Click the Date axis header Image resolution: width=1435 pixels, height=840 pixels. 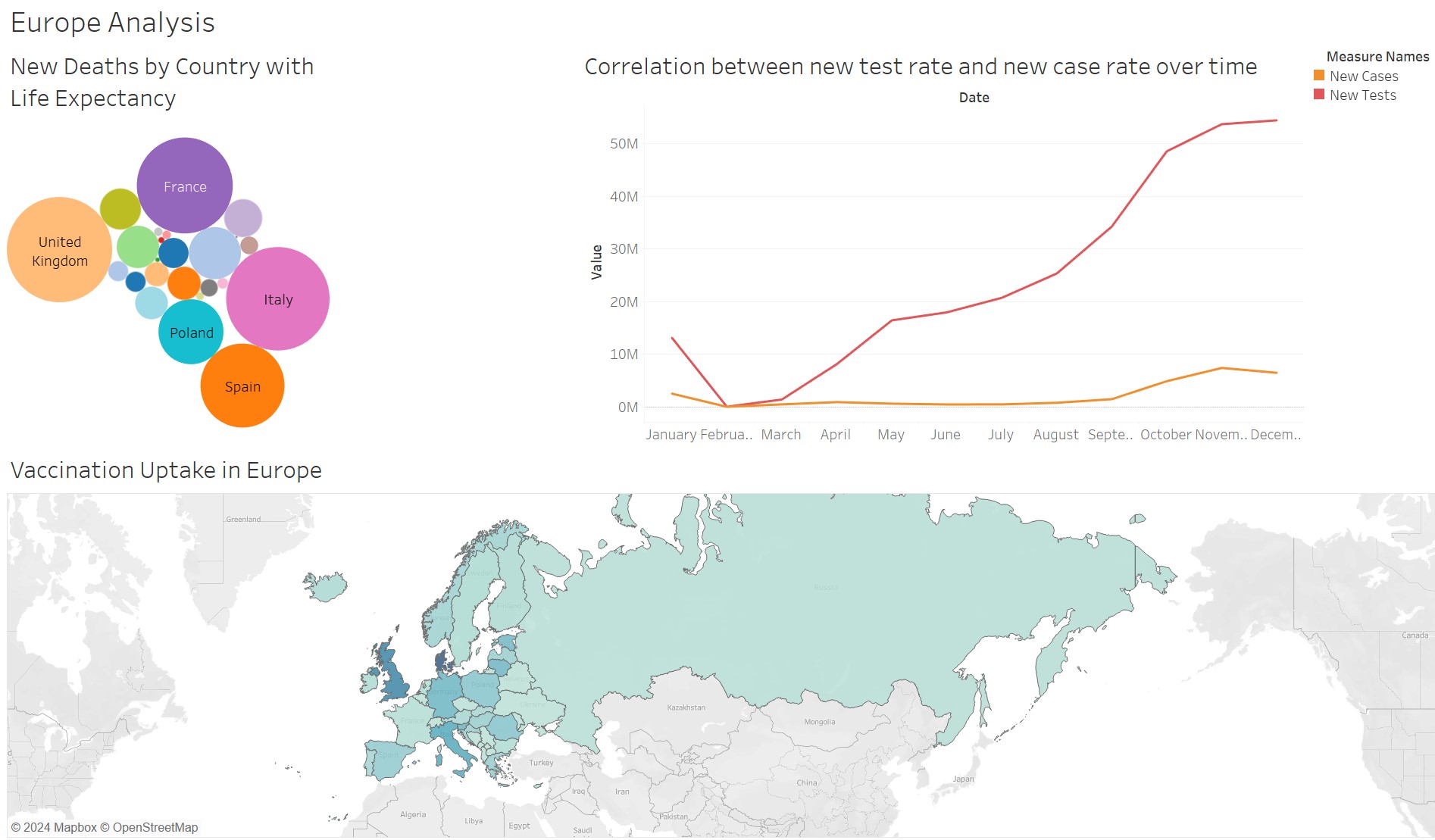[x=974, y=97]
